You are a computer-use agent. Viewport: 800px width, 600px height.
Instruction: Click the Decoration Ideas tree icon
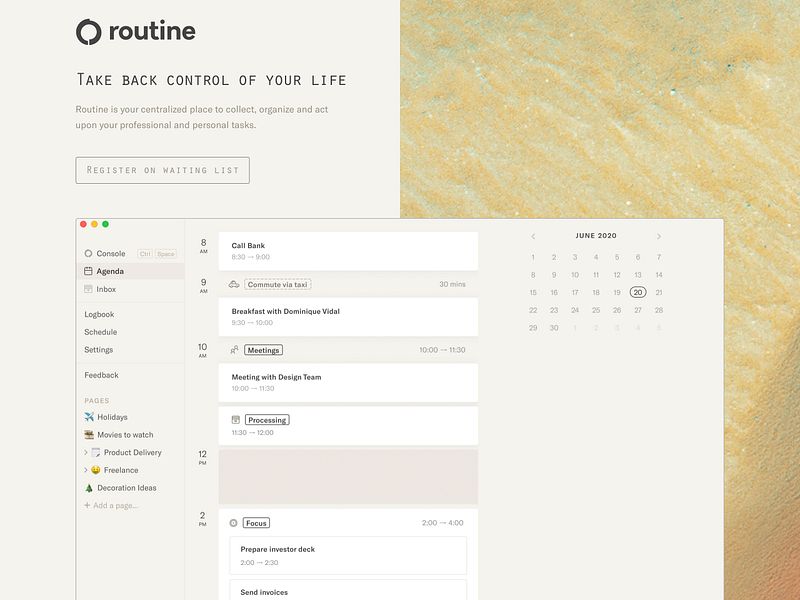[x=89, y=488]
